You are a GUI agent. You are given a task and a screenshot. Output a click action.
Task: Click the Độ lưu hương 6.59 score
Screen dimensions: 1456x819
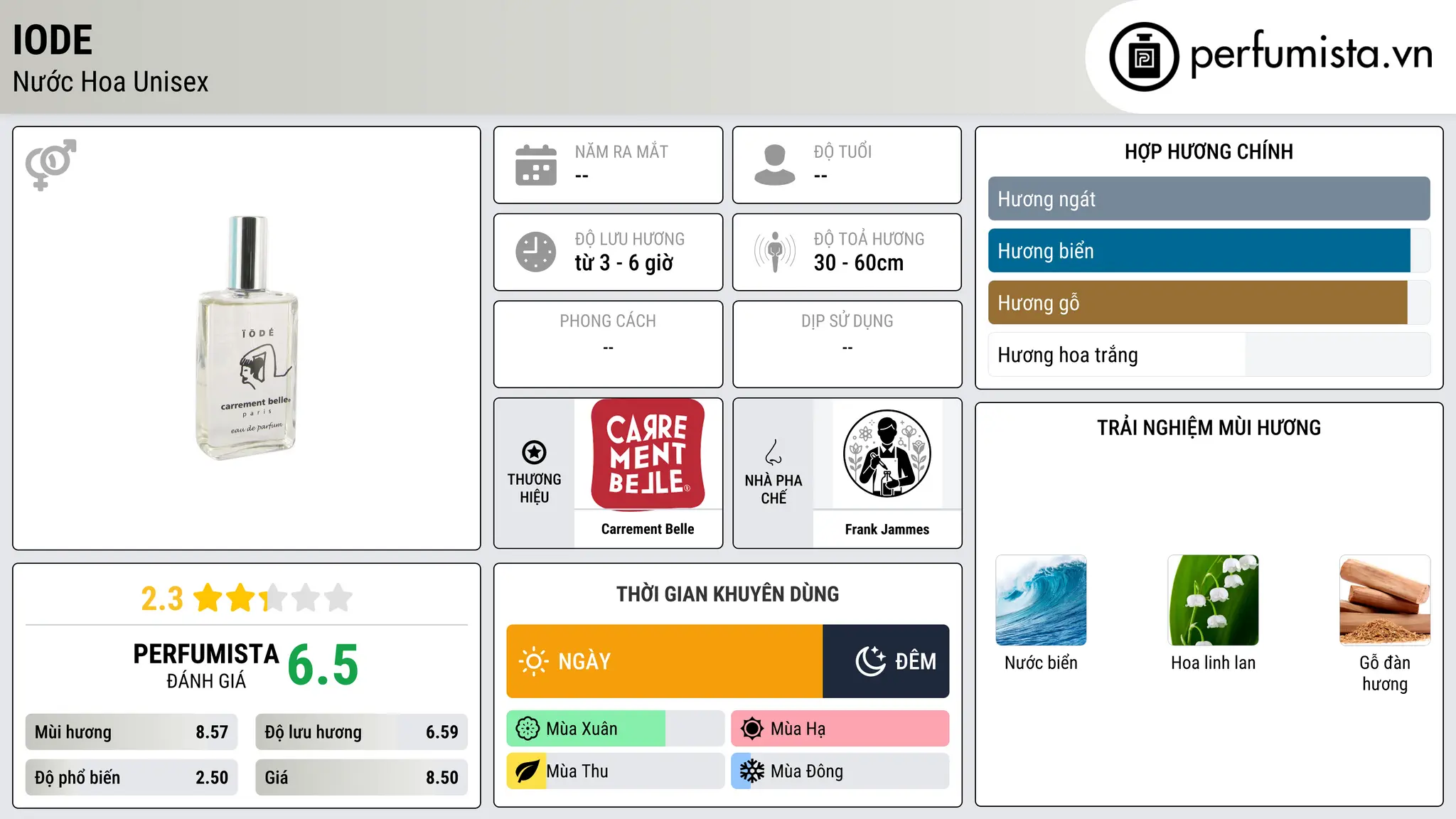361,732
